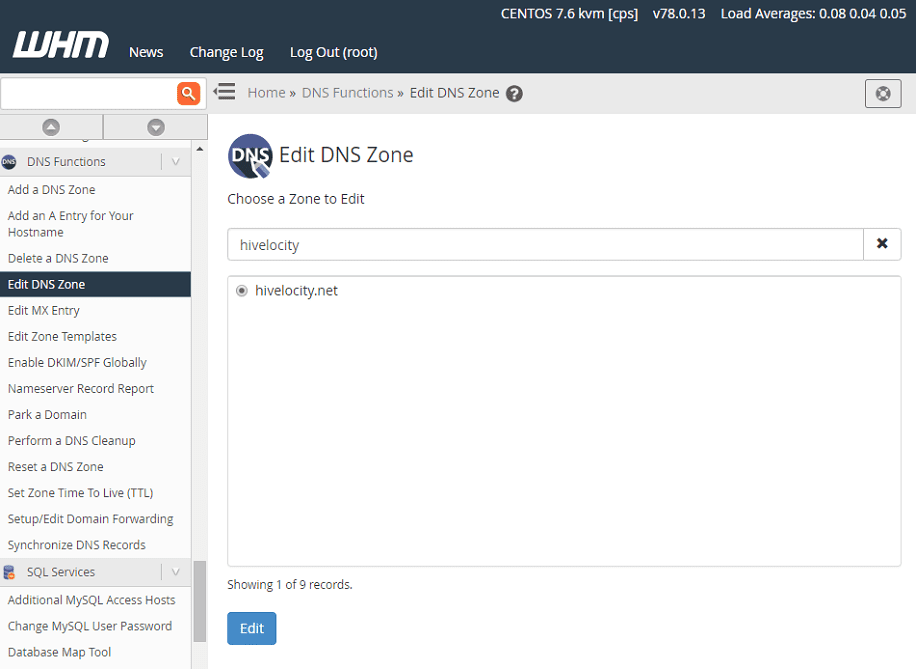916x669 pixels.
Task: Collapse all sidebar sections with up arrow
Action: 51,127
